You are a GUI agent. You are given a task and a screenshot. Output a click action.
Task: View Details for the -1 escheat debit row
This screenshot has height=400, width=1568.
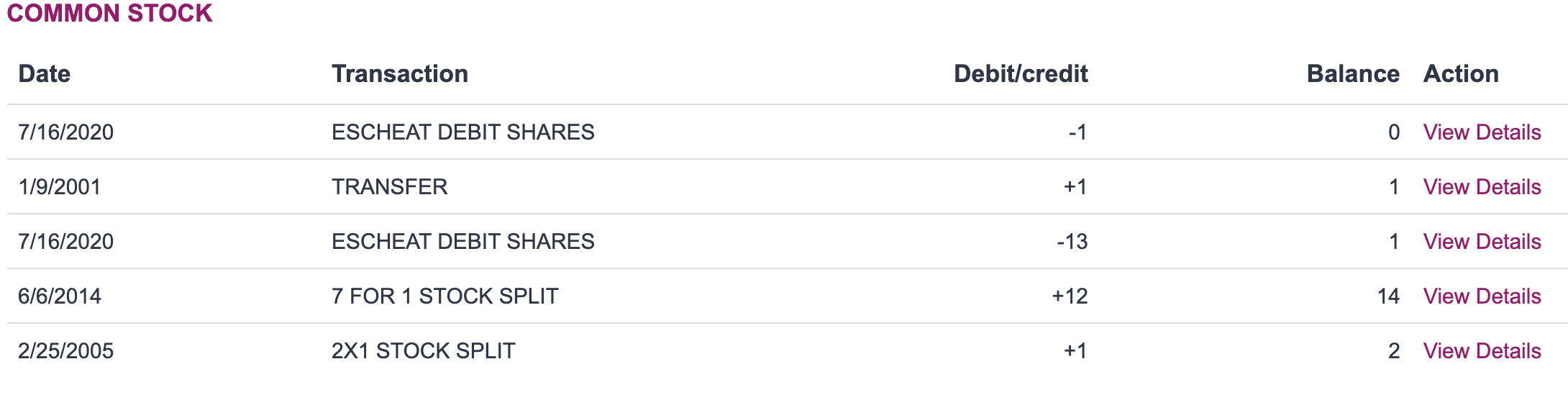pyautogui.click(x=1482, y=132)
